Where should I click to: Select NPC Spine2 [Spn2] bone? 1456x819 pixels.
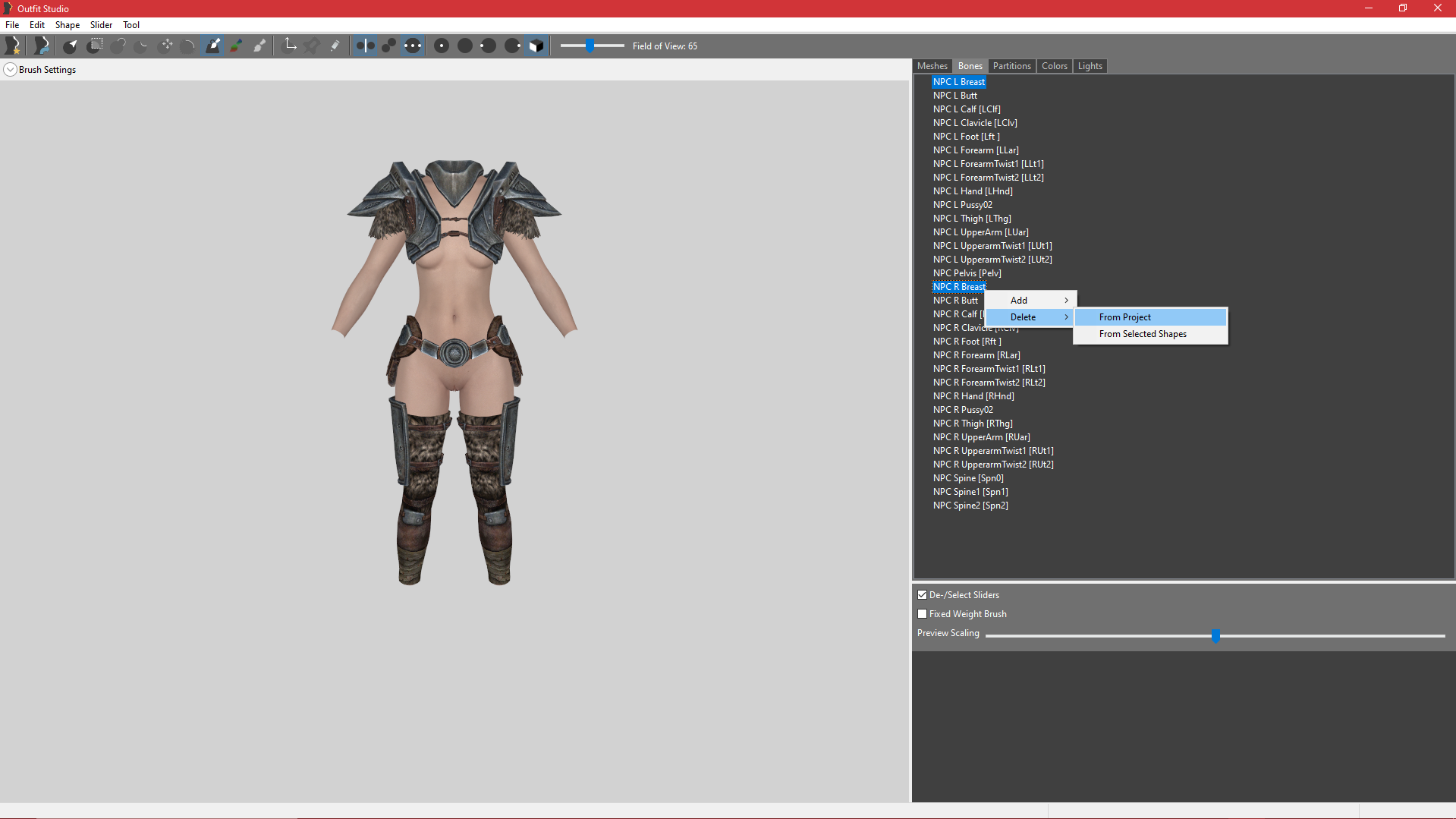point(970,506)
